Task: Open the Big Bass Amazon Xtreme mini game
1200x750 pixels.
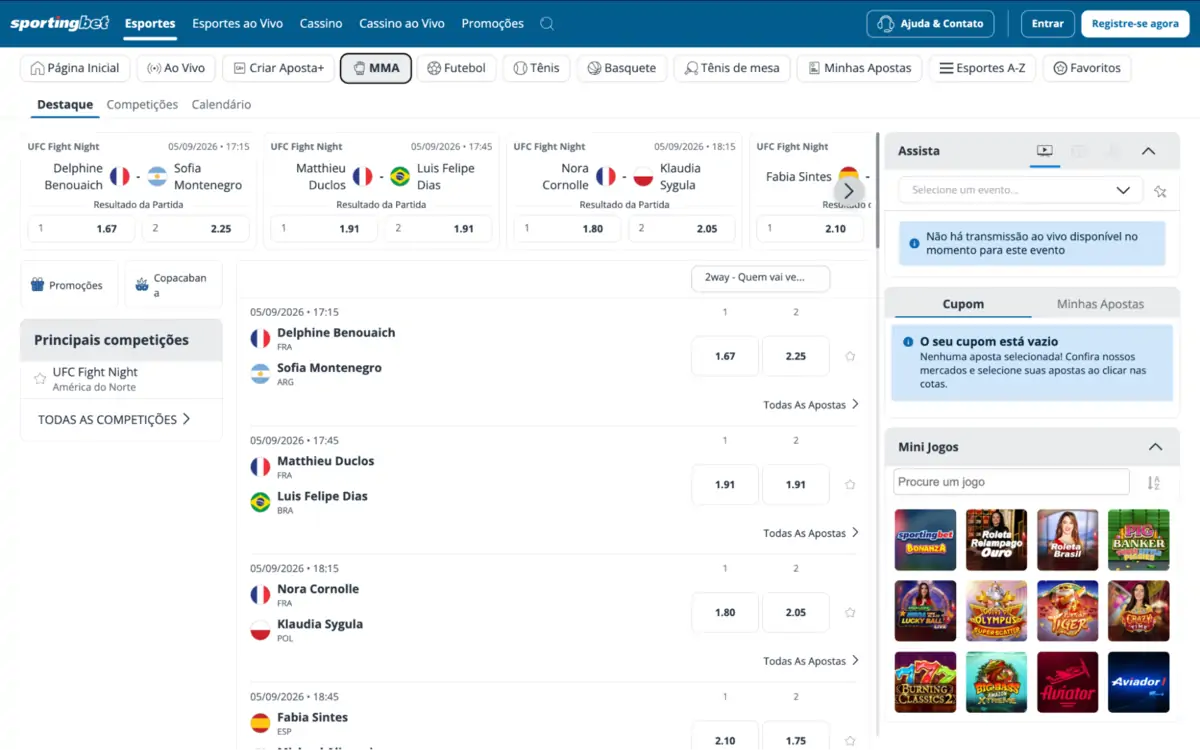Action: (996, 682)
